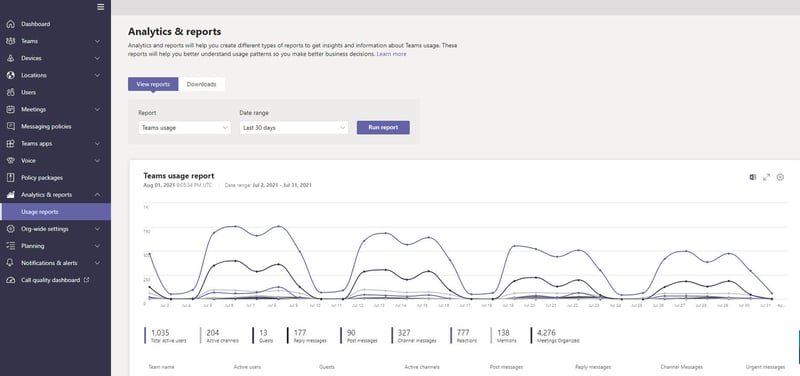The width and height of the screenshot is (800, 376).
Task: Open the Date range dropdown
Action: (294, 128)
